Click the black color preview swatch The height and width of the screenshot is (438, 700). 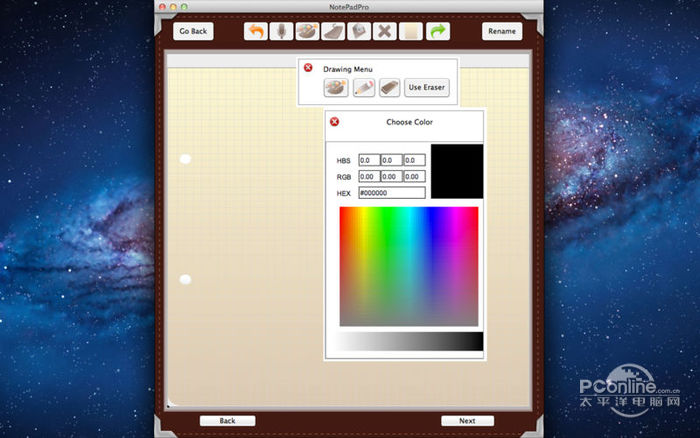457,171
